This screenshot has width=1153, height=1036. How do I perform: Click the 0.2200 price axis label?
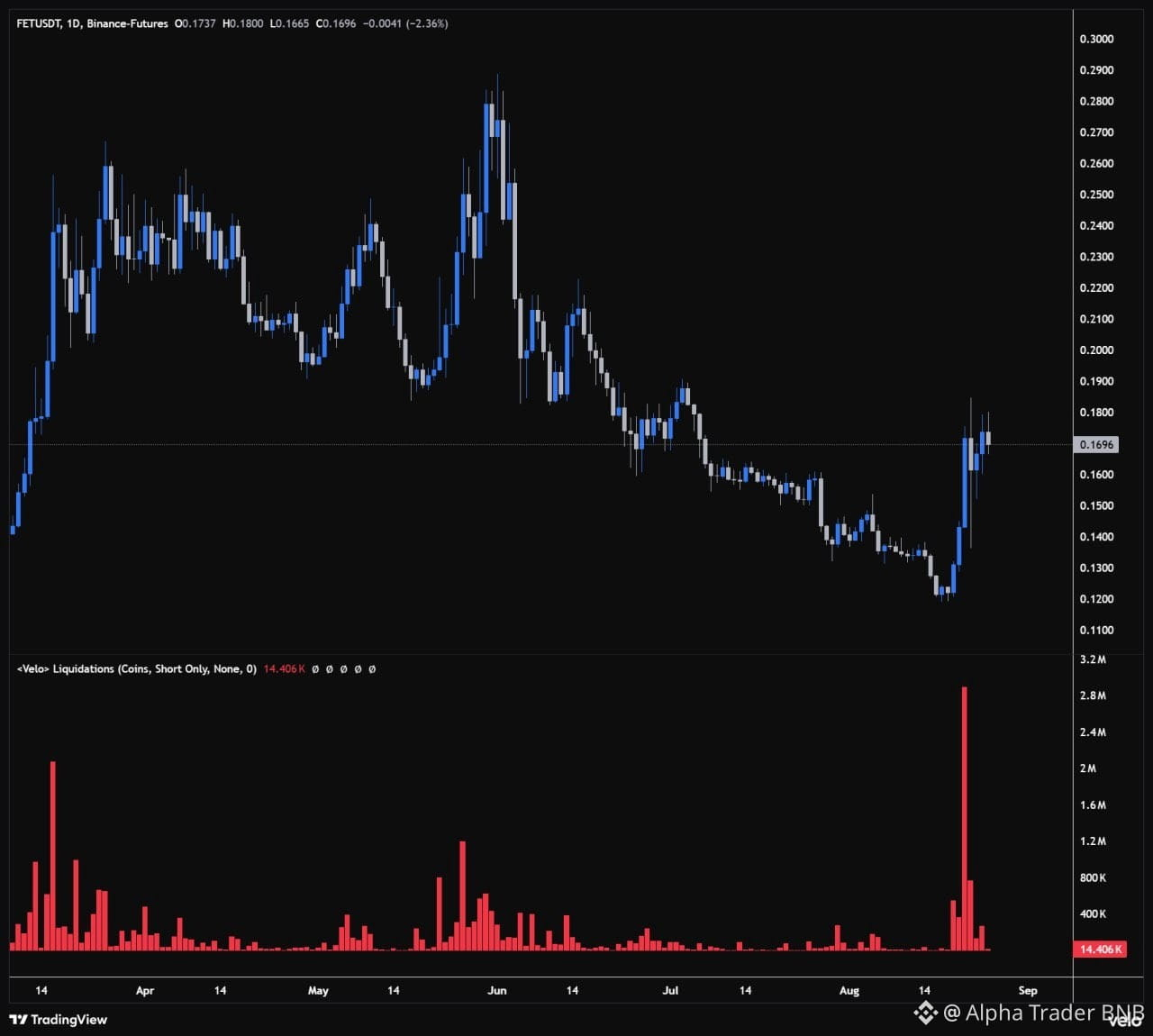(x=1096, y=288)
